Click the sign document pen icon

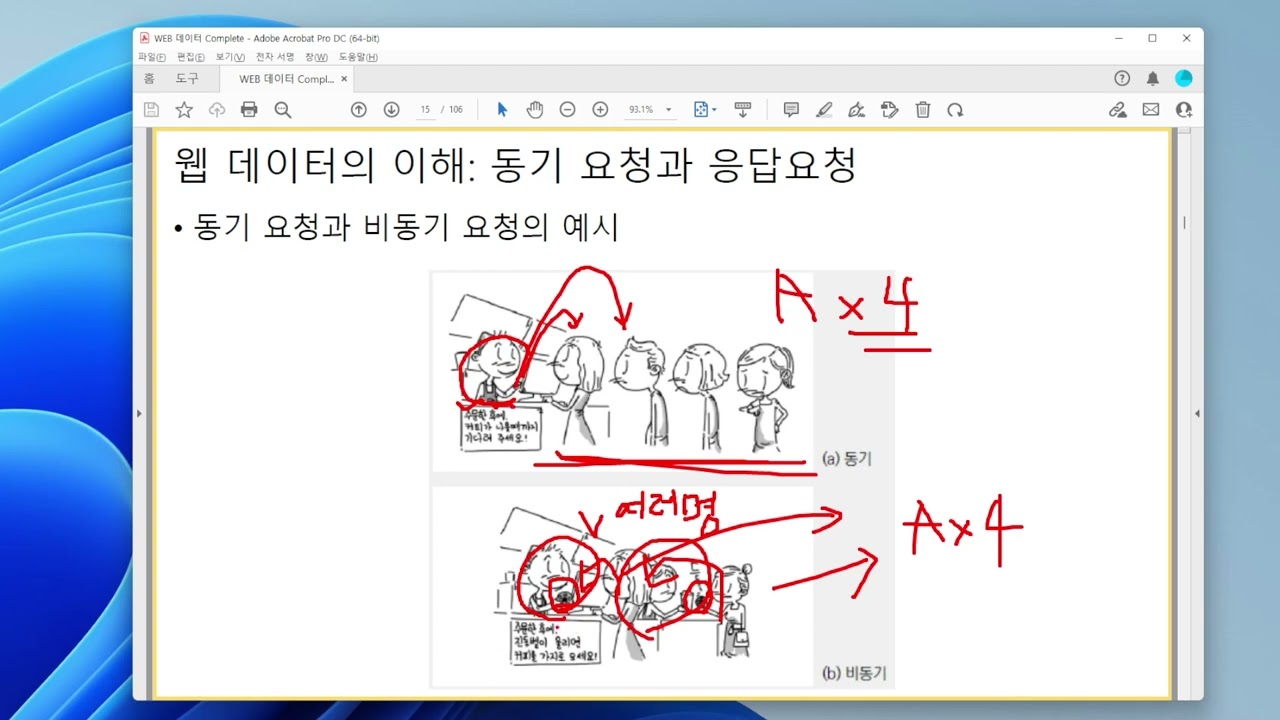(856, 109)
